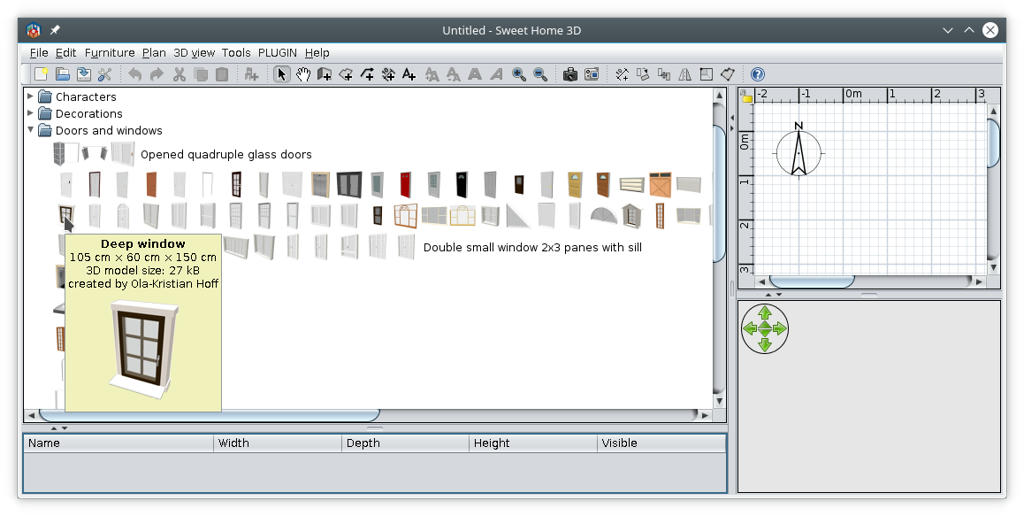Select the red door thumbnail
Screen dimensions: 1024x516
pos(406,185)
